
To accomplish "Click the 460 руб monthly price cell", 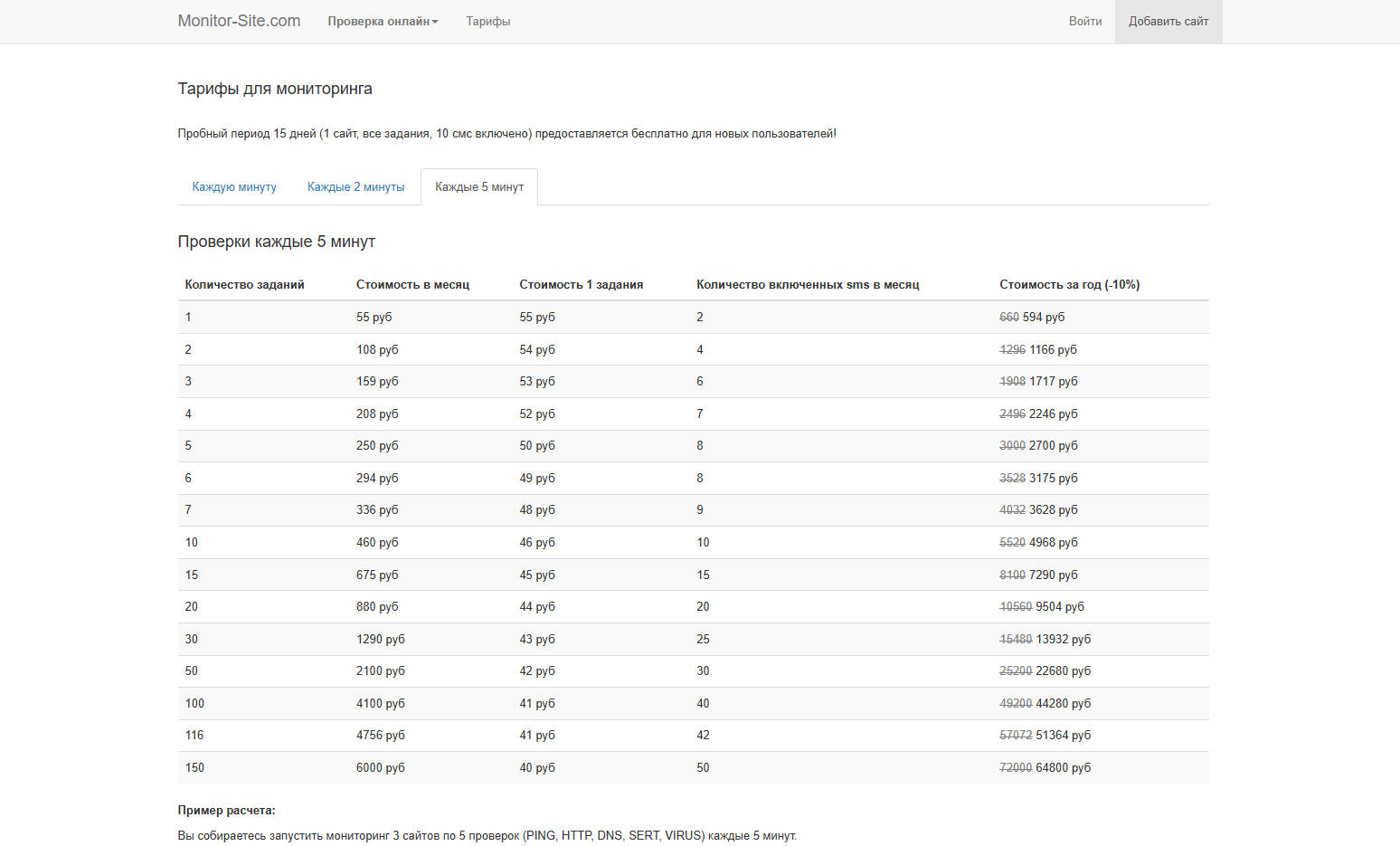I will click(x=376, y=543).
